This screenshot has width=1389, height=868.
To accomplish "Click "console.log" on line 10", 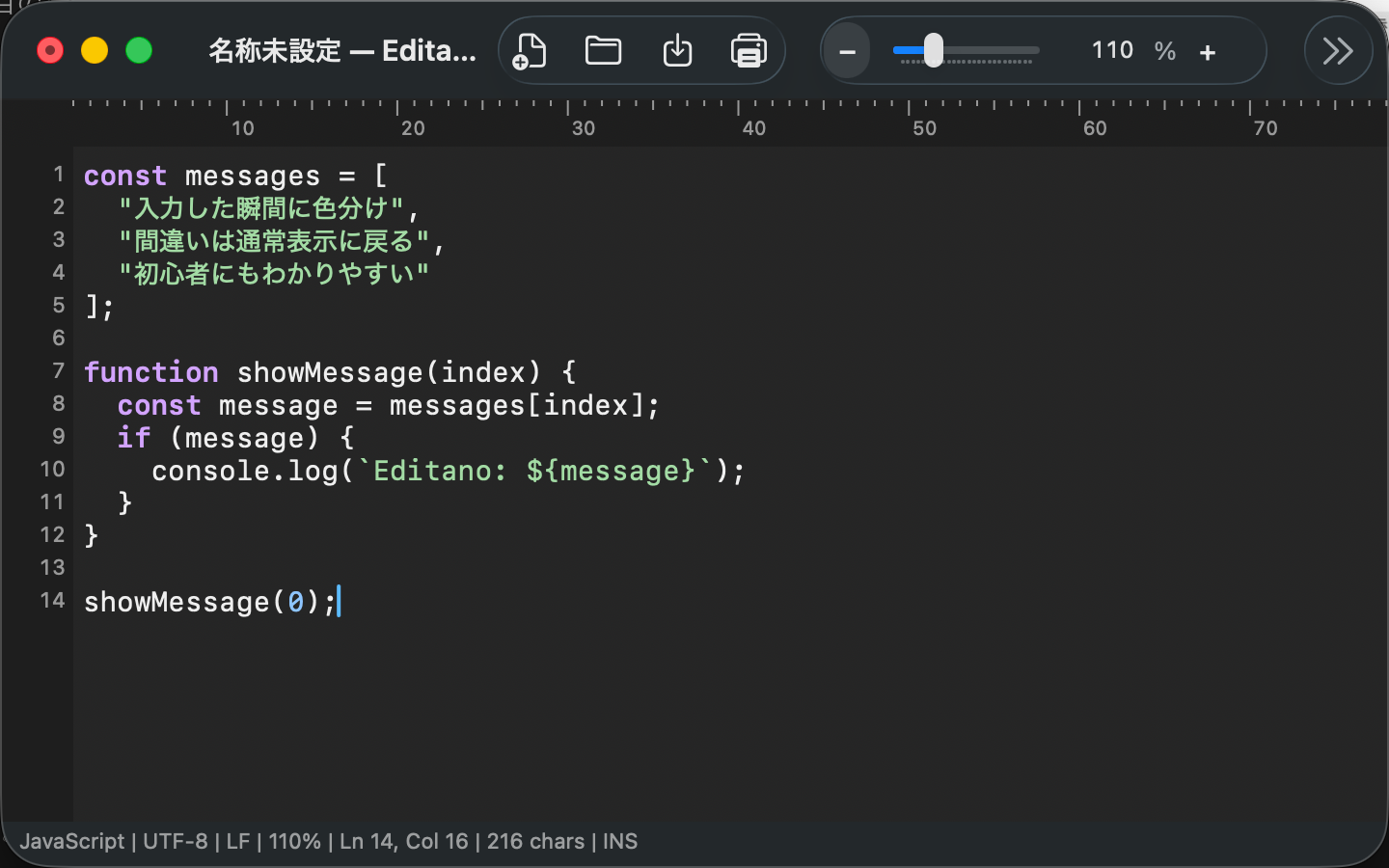I will [x=245, y=471].
